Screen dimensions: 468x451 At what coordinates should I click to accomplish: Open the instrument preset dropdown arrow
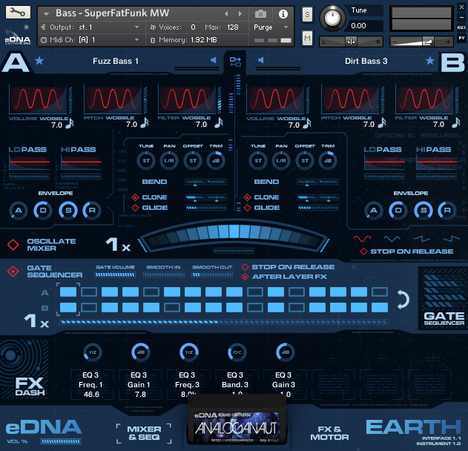[x=46, y=14]
